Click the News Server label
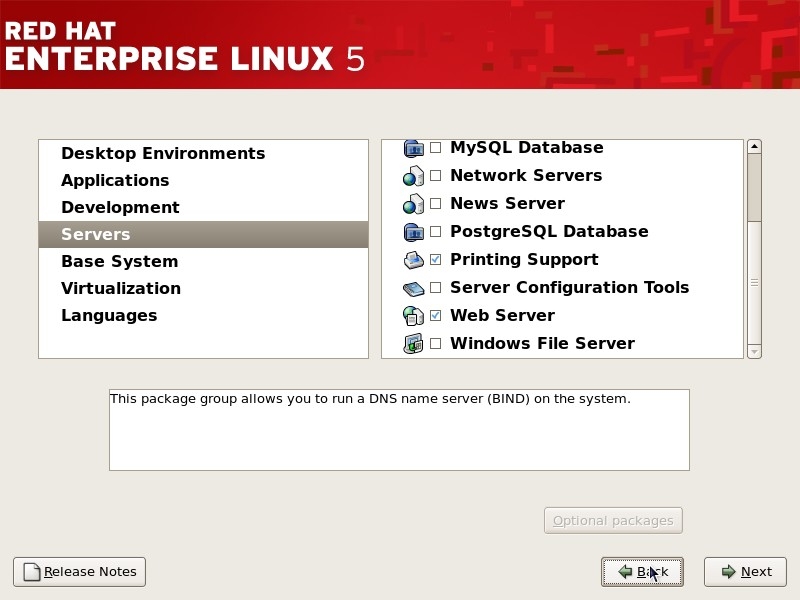The image size is (800, 600). (x=507, y=204)
